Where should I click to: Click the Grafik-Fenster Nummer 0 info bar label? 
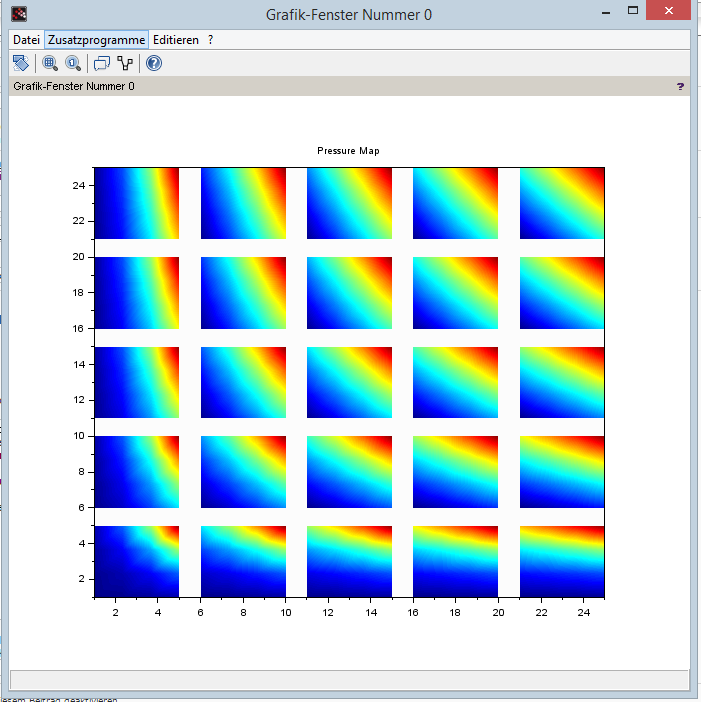[73, 87]
